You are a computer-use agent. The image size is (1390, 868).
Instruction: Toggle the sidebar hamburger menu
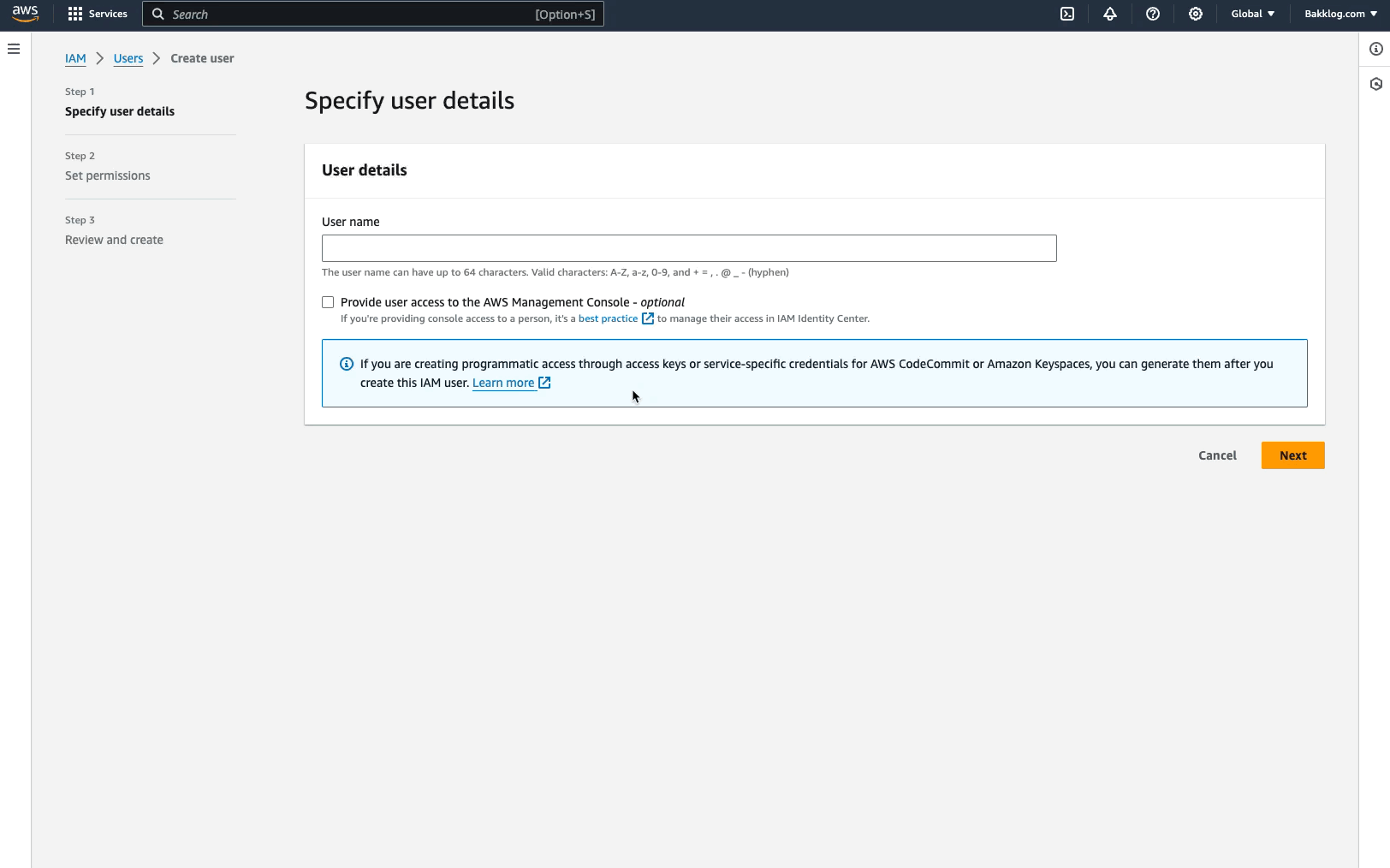click(13, 49)
